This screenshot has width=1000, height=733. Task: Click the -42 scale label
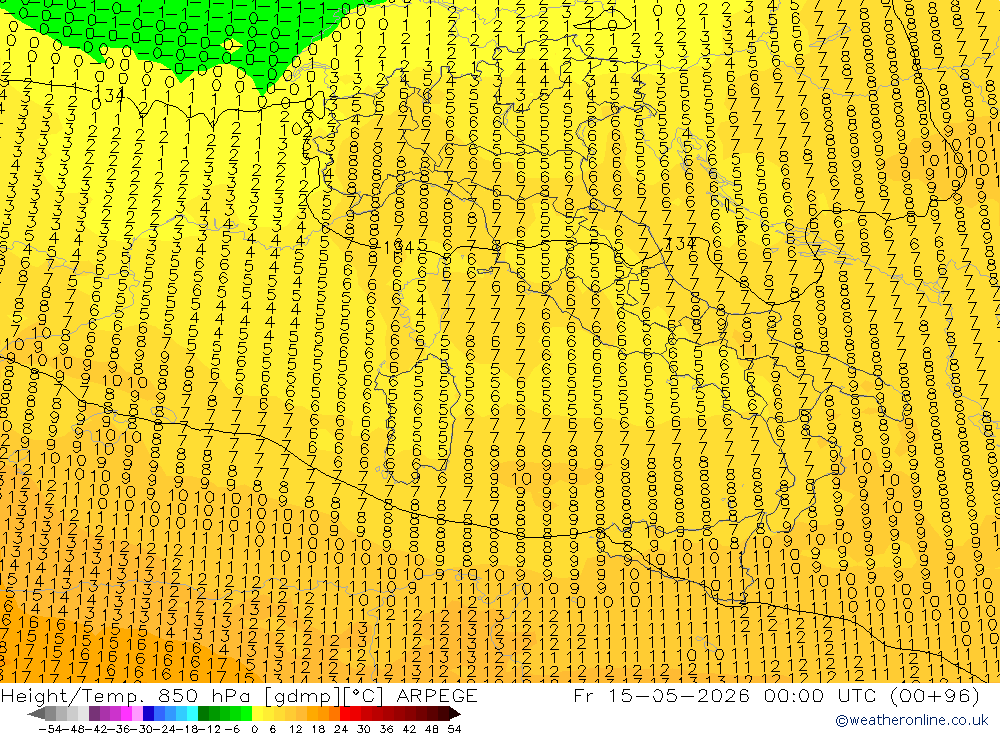[97, 729]
